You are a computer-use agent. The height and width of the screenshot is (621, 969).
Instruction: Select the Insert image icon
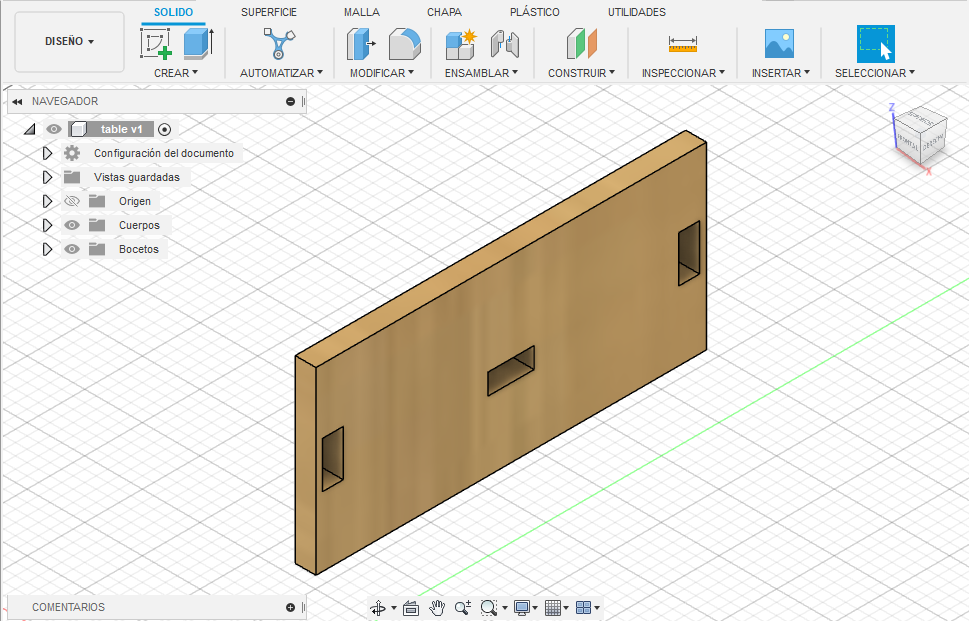779,44
